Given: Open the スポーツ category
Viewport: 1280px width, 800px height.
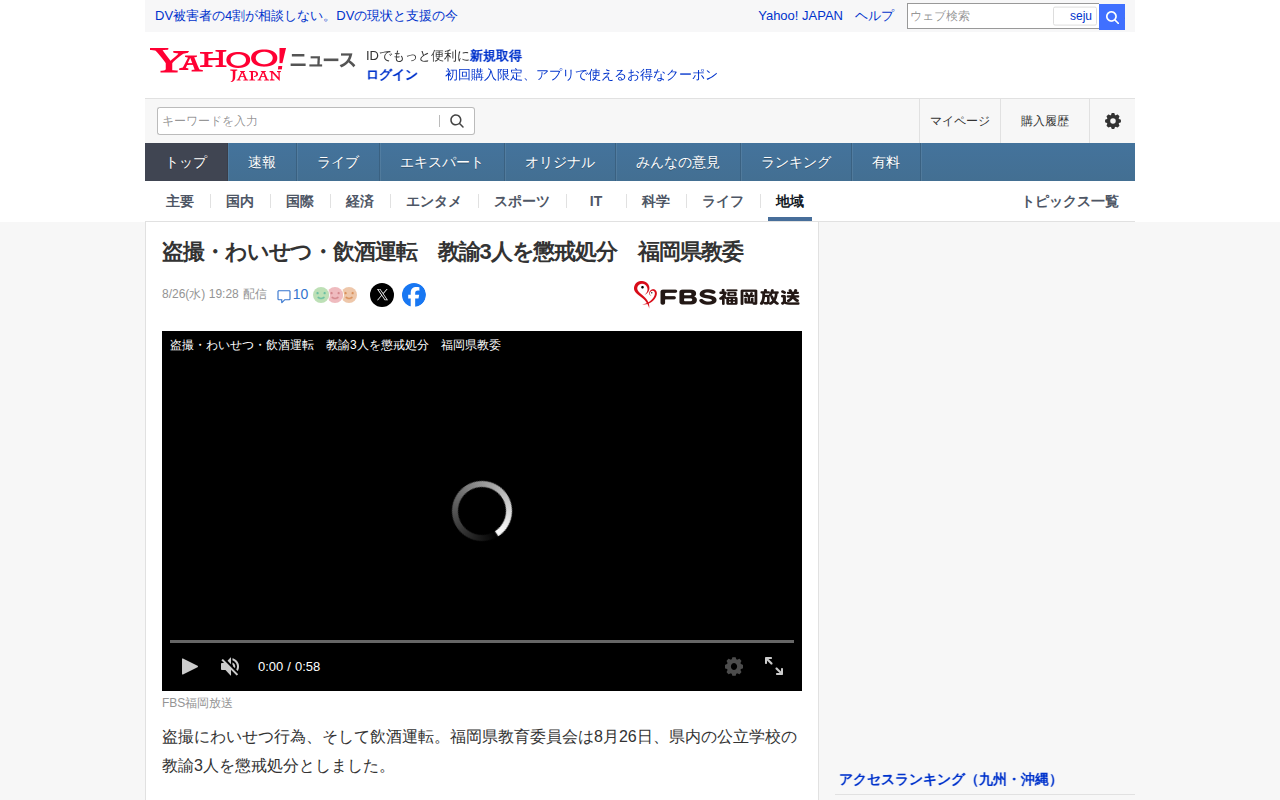Looking at the screenshot, I should (522, 201).
